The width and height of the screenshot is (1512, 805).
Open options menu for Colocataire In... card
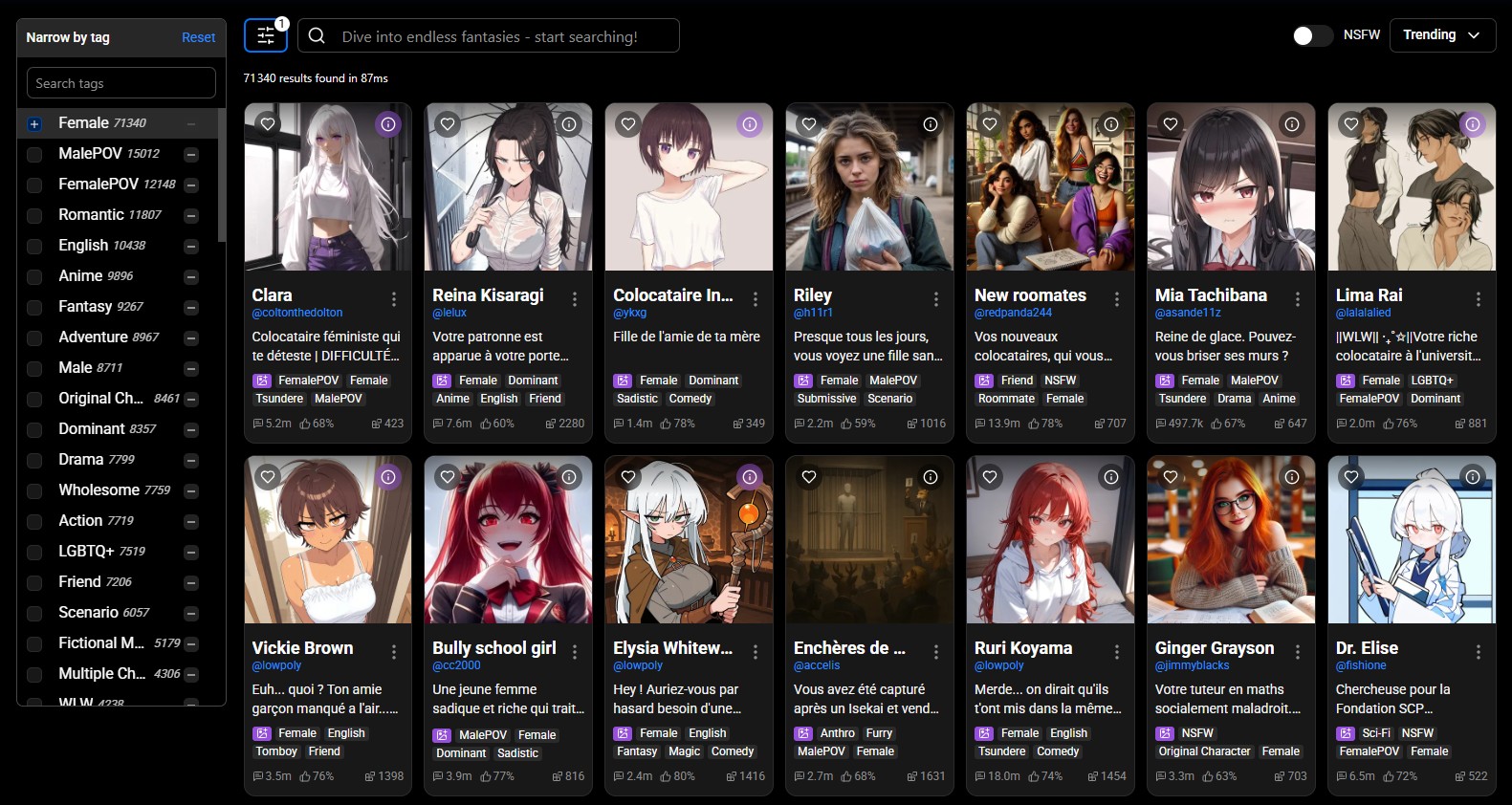click(756, 299)
